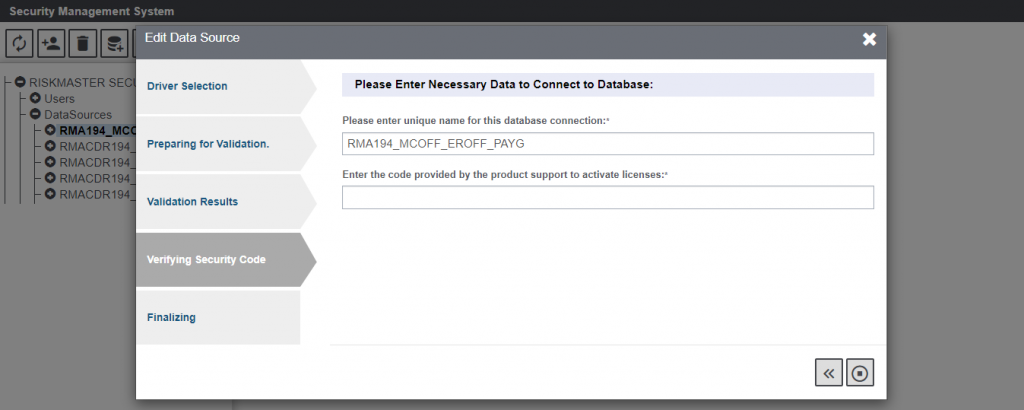The image size is (1024, 410).
Task: Expand the first RMACDR194 data source
Action: tap(50, 146)
